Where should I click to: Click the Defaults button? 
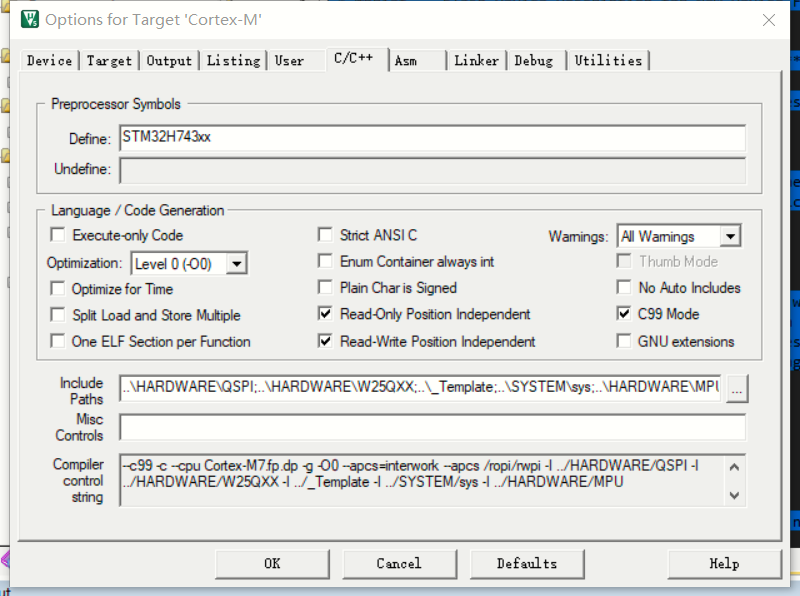coord(527,564)
